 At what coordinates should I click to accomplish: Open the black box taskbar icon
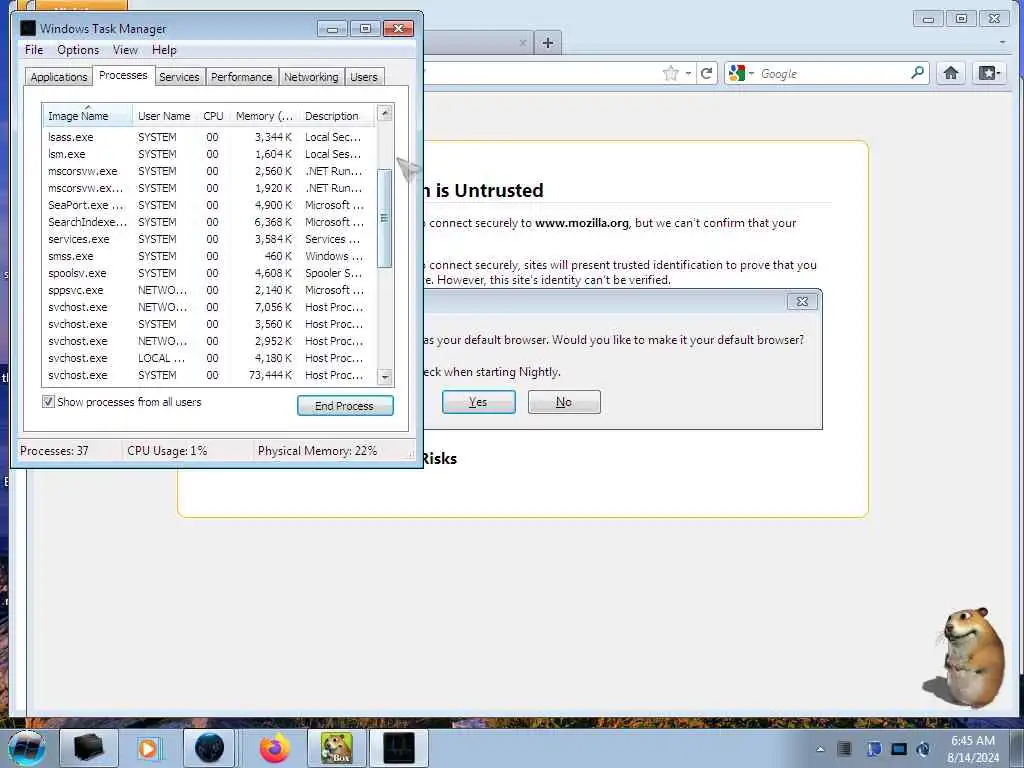coord(88,748)
